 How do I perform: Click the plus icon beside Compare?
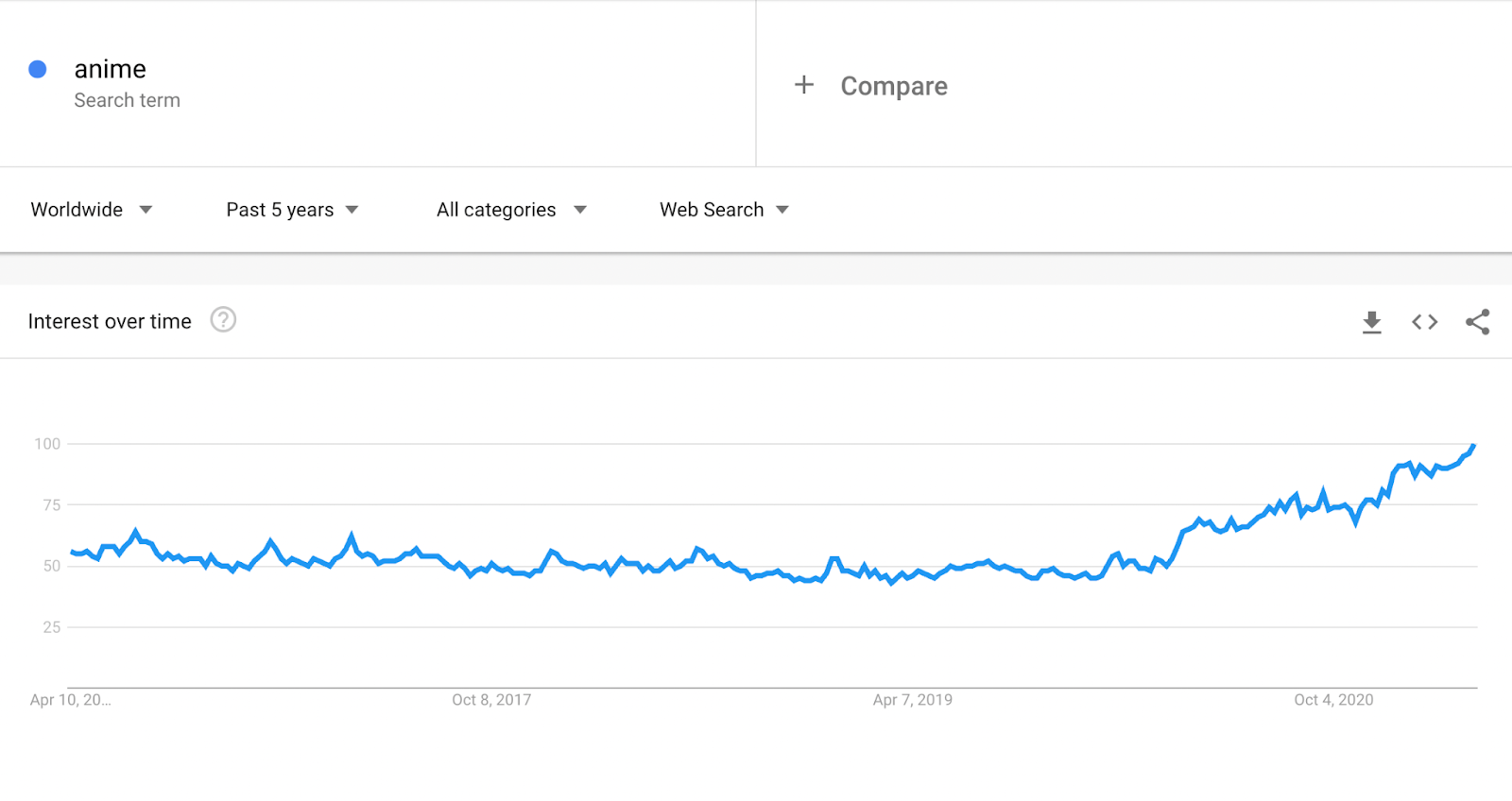[804, 85]
